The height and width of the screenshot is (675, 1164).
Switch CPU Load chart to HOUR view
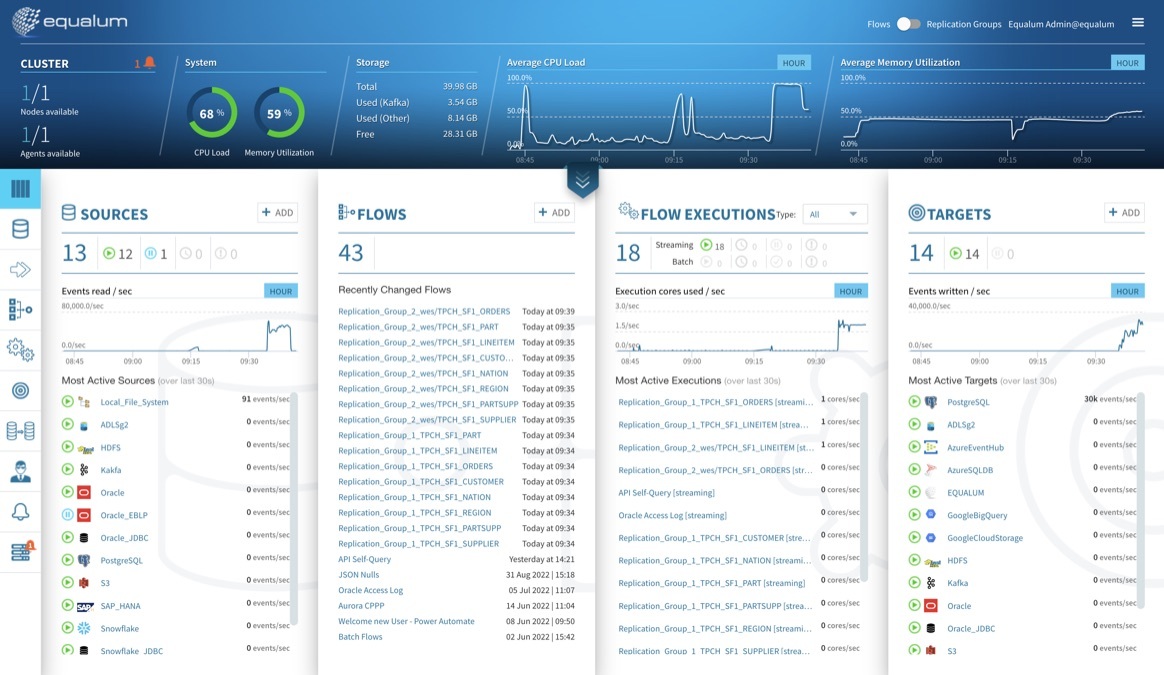coord(793,61)
